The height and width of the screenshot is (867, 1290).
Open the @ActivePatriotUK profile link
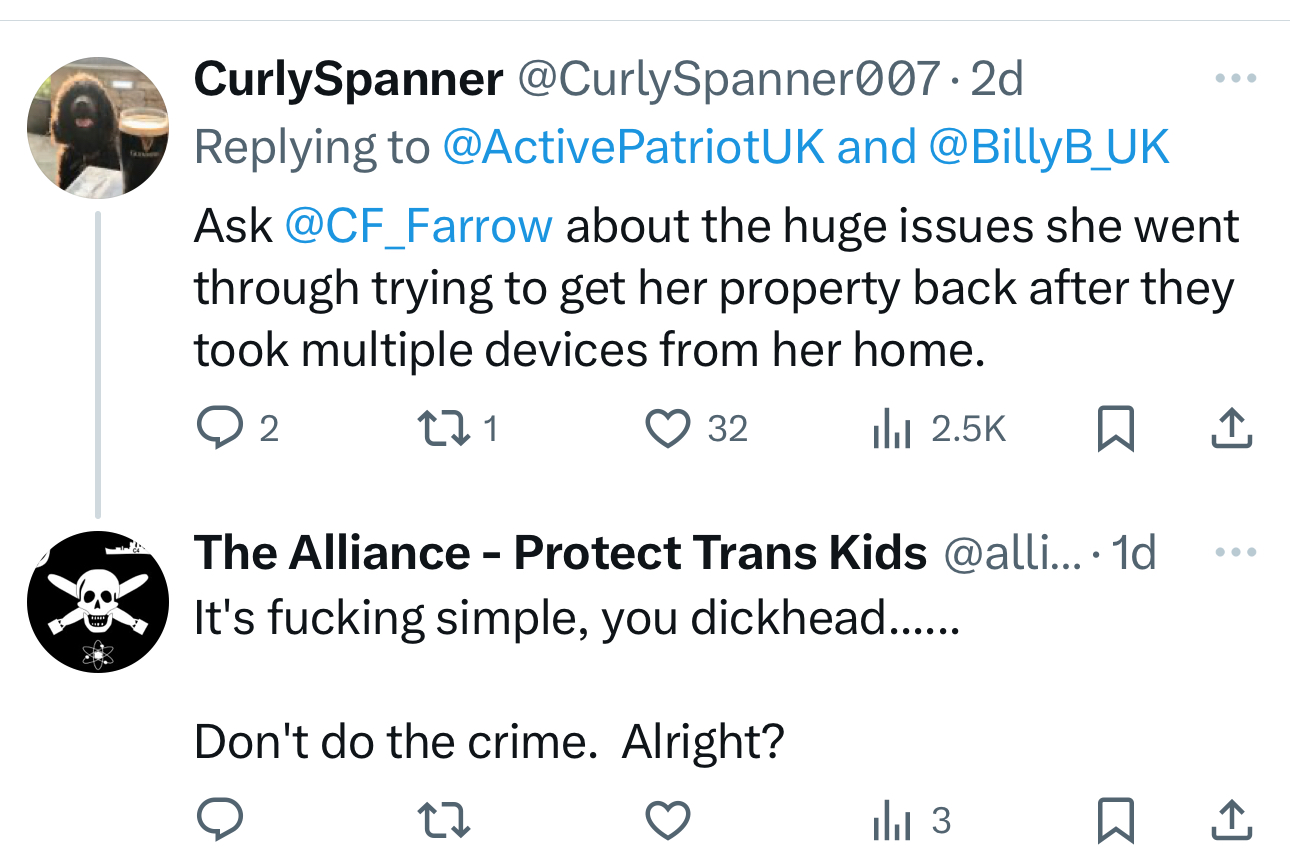[x=633, y=147]
